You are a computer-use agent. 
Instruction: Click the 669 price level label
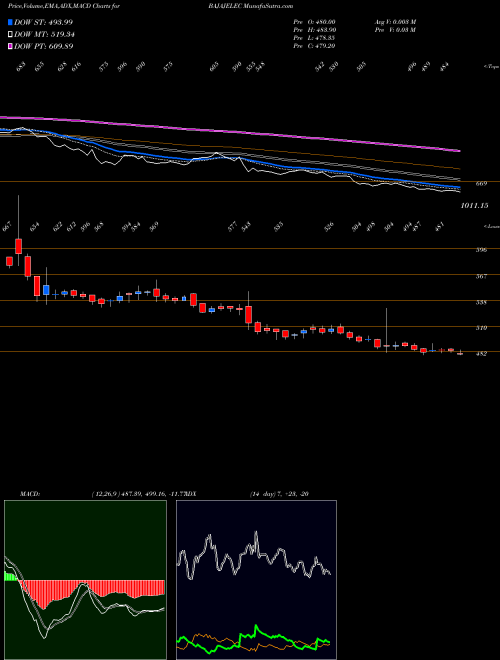481,184
